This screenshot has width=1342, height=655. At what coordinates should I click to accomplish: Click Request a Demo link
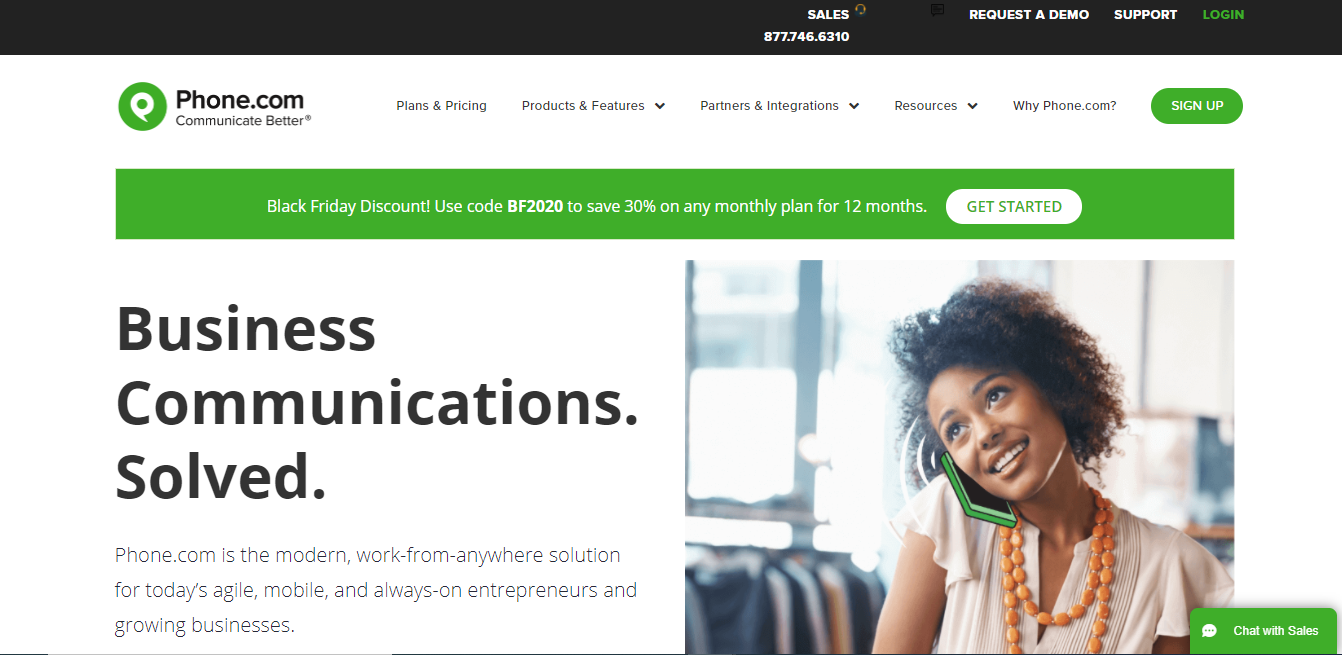[1029, 14]
